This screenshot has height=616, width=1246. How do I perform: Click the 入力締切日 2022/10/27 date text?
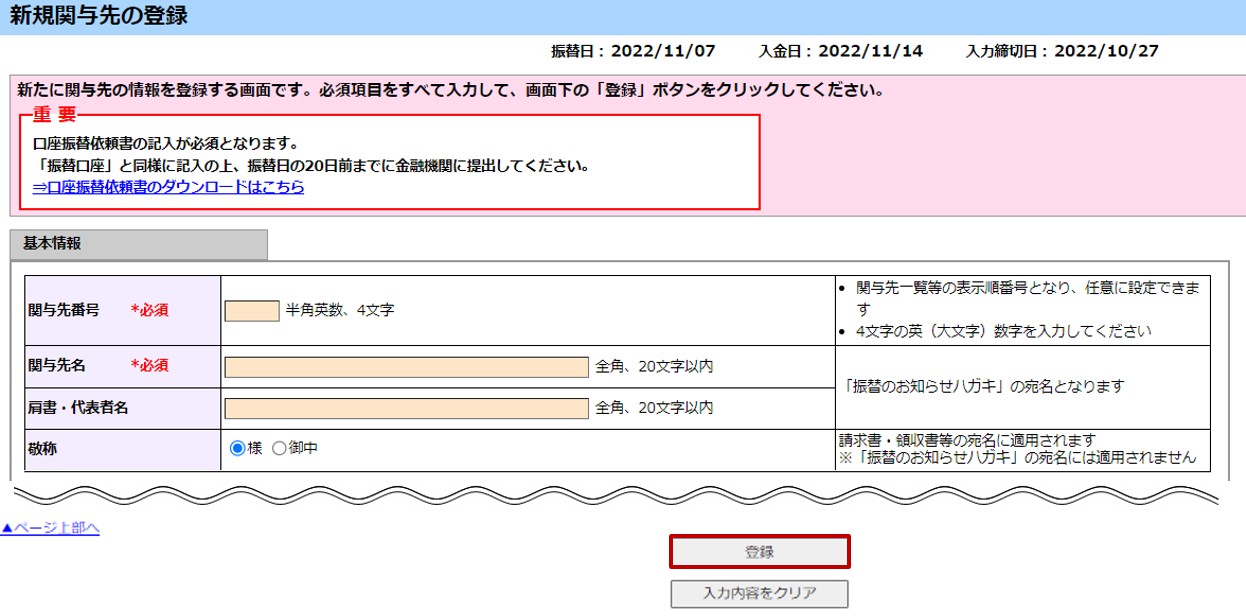1062,51
